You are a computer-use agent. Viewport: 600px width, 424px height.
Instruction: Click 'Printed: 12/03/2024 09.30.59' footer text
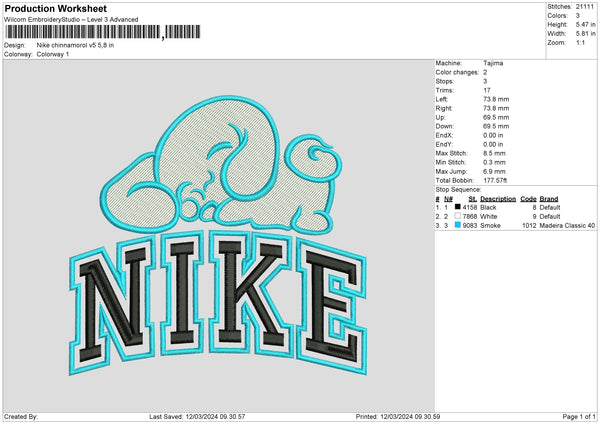tap(398, 416)
